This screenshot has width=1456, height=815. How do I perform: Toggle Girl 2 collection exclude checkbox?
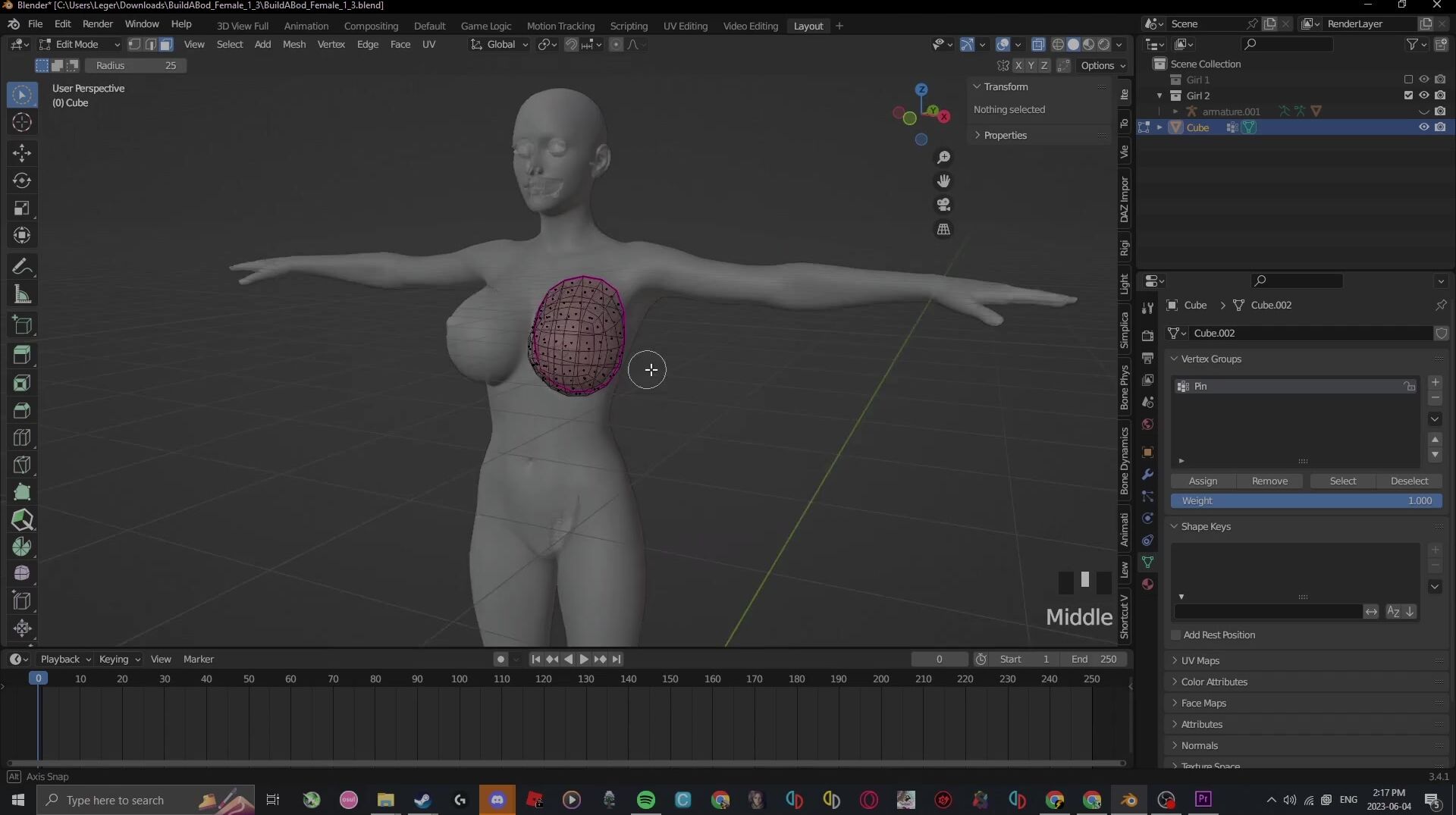tap(1408, 96)
